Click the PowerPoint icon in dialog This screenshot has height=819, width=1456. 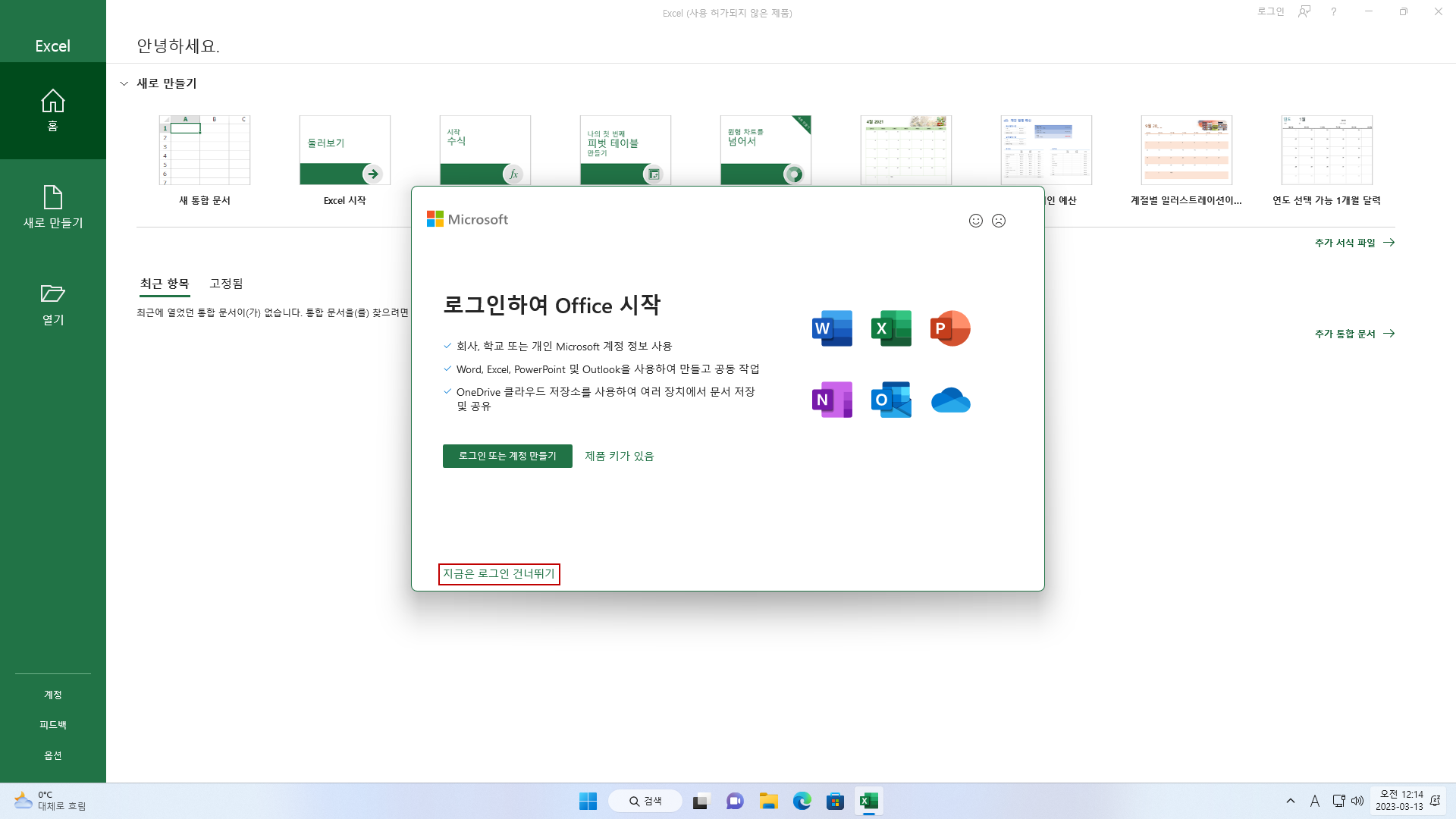[950, 328]
